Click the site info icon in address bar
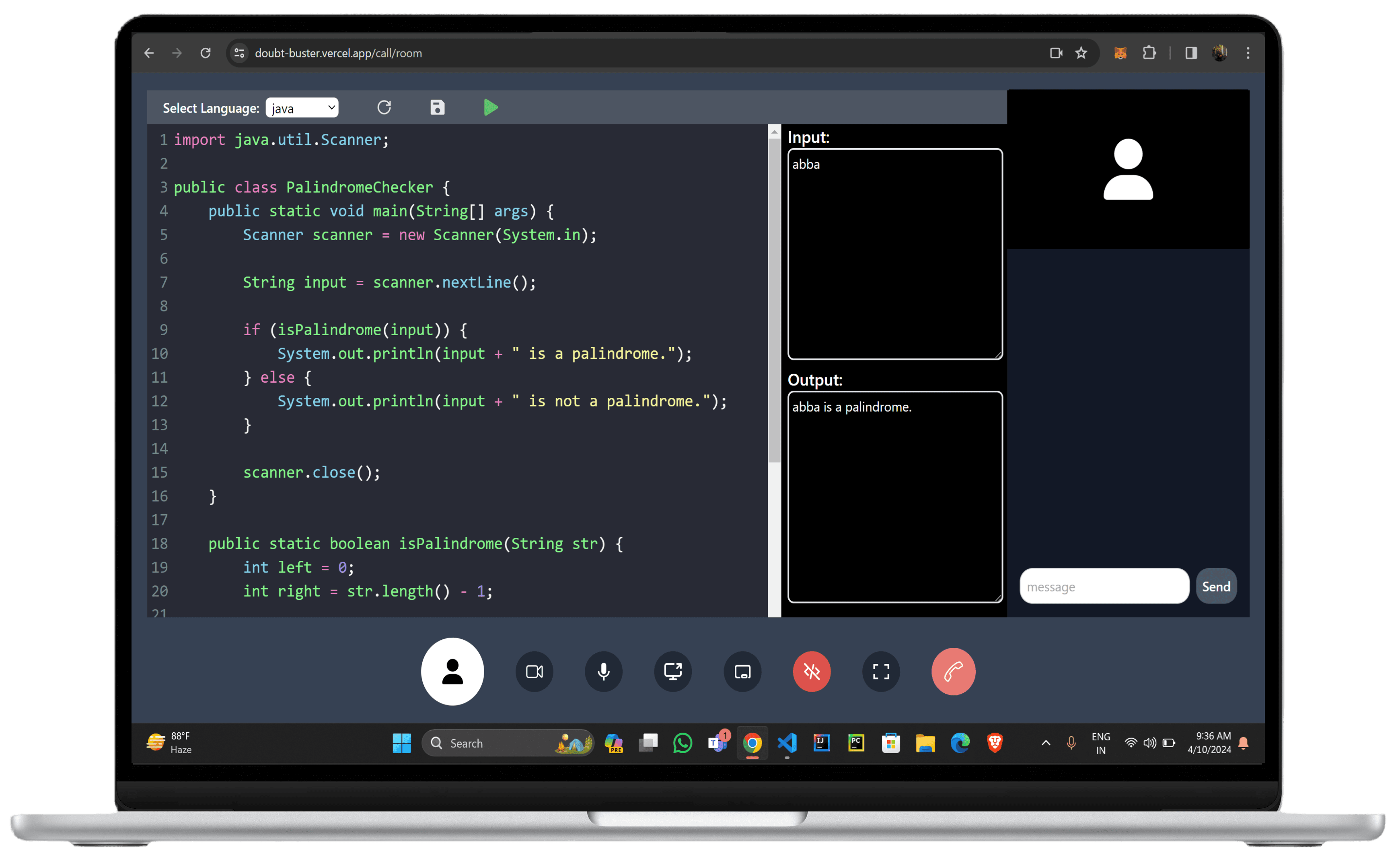 click(239, 53)
